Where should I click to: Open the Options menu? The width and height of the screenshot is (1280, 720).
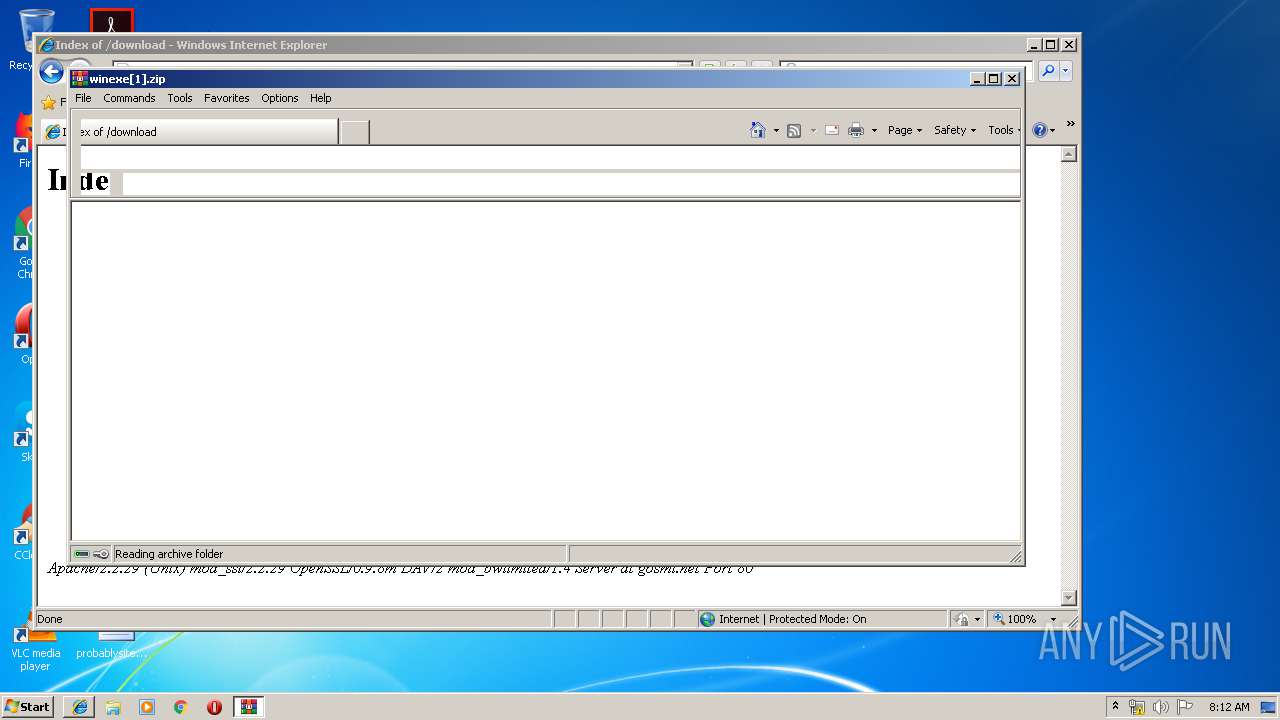[x=280, y=98]
